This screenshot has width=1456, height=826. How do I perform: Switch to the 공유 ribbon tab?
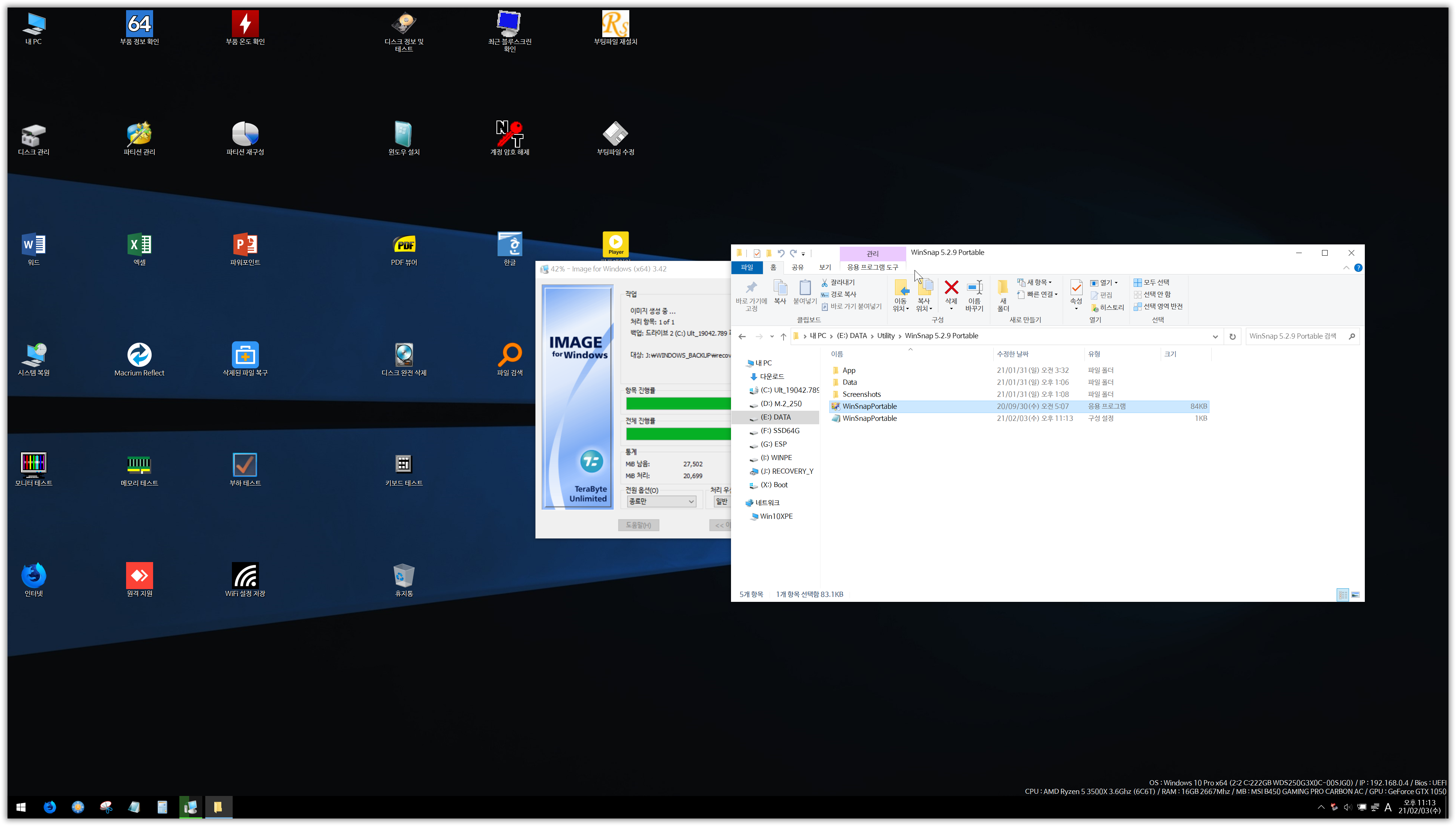(797, 267)
